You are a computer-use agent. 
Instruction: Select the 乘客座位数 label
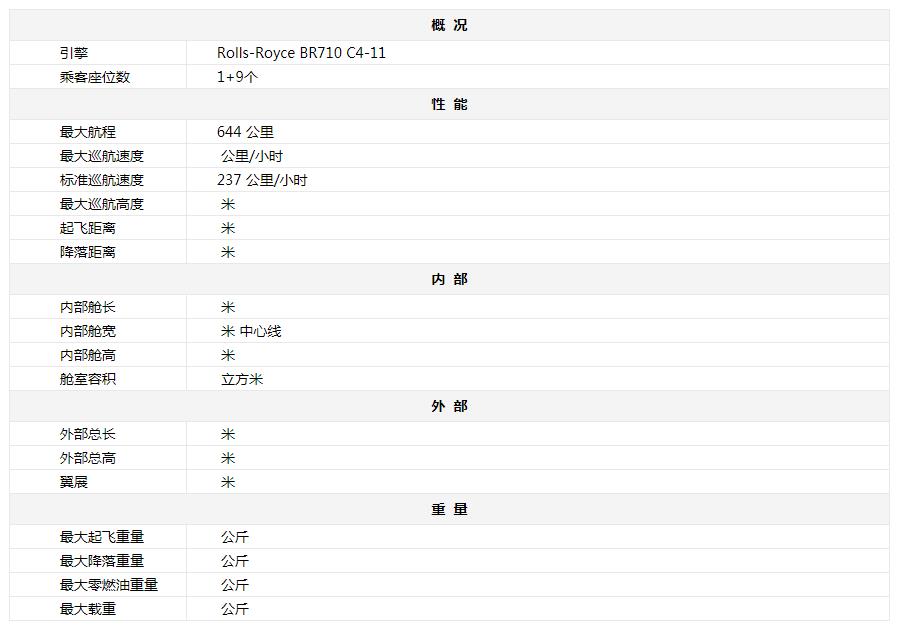94,77
